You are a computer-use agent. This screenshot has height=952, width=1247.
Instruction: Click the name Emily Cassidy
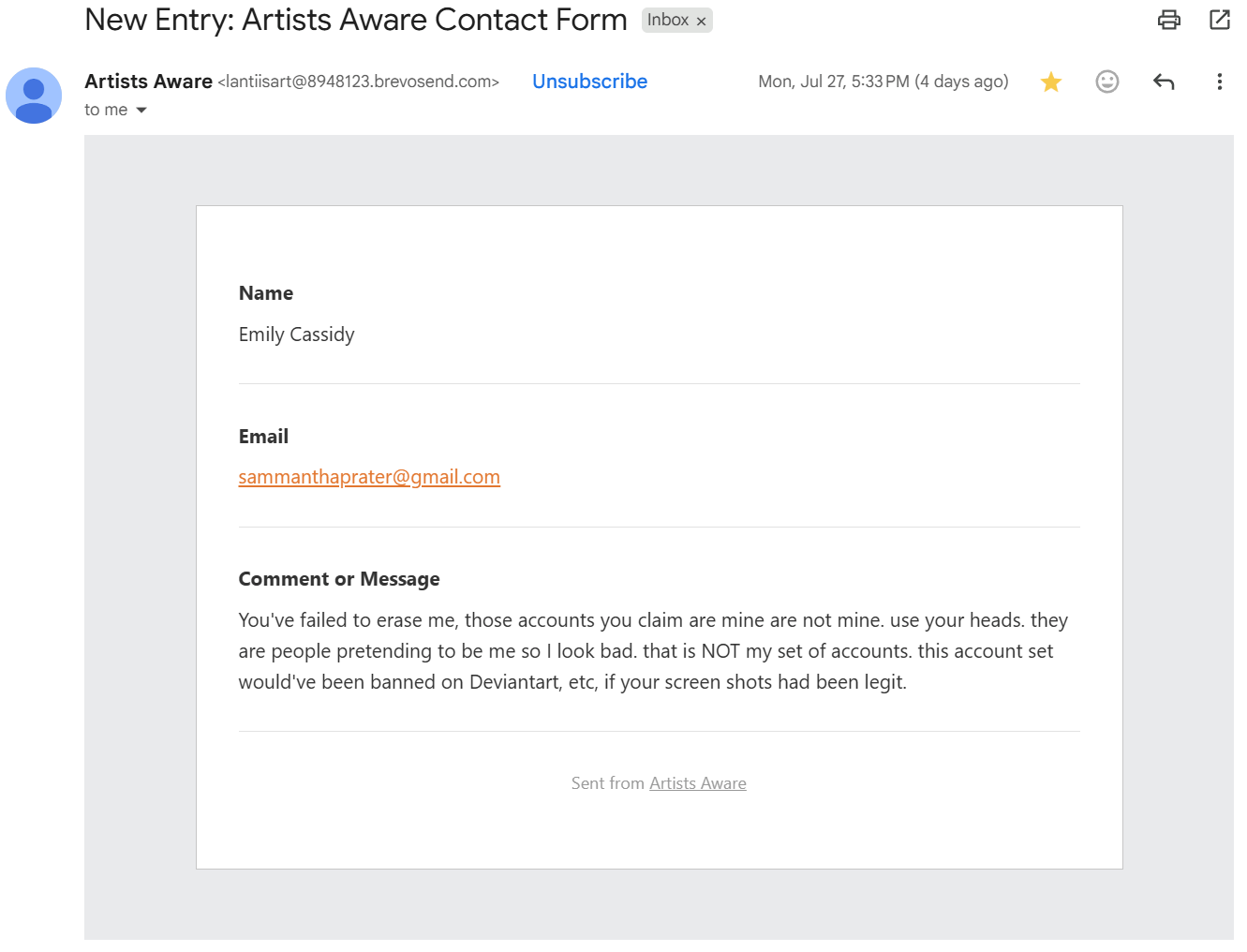pyautogui.click(x=297, y=335)
